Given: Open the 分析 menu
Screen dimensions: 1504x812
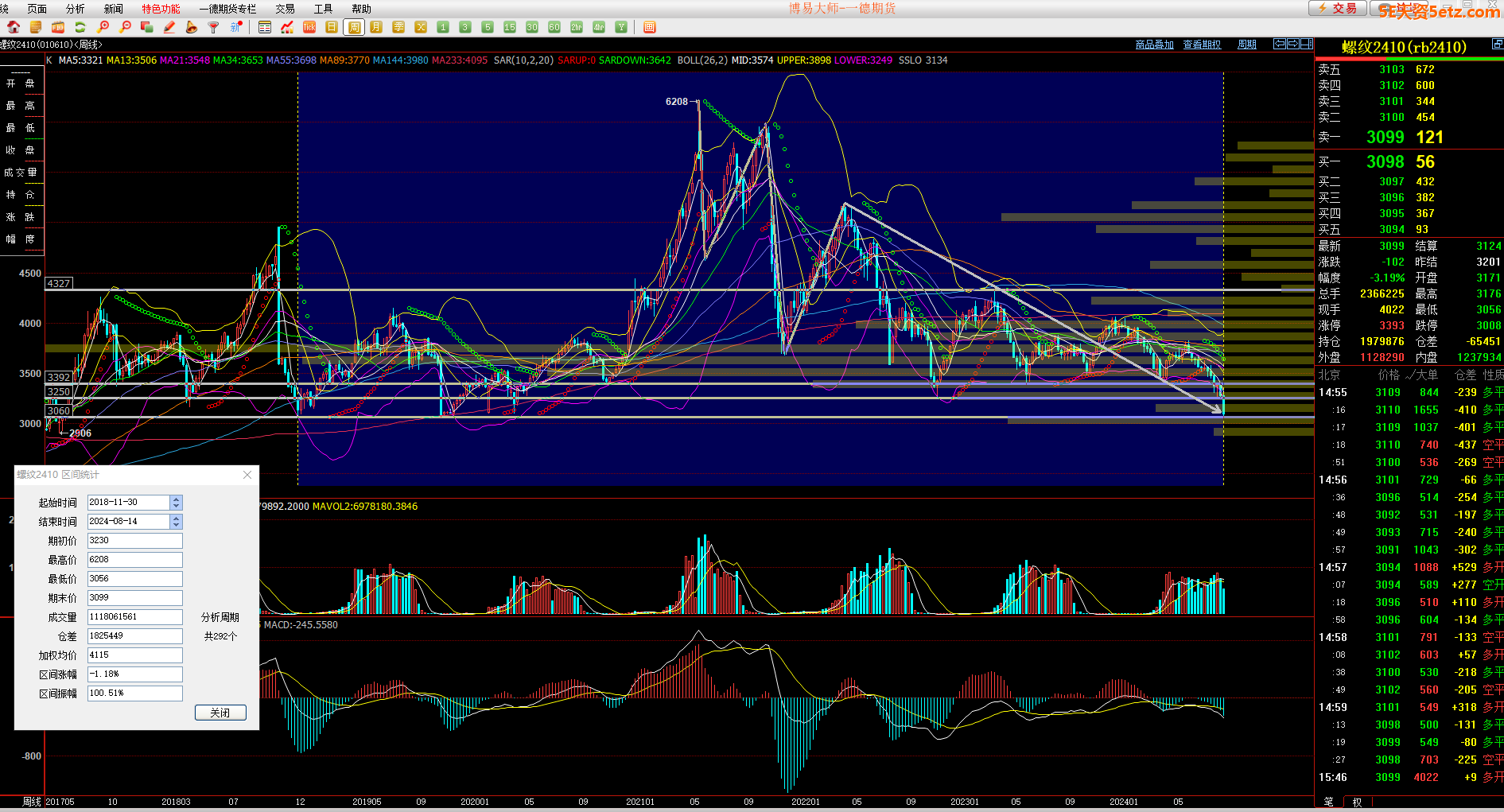Looking at the screenshot, I should tap(75, 9).
